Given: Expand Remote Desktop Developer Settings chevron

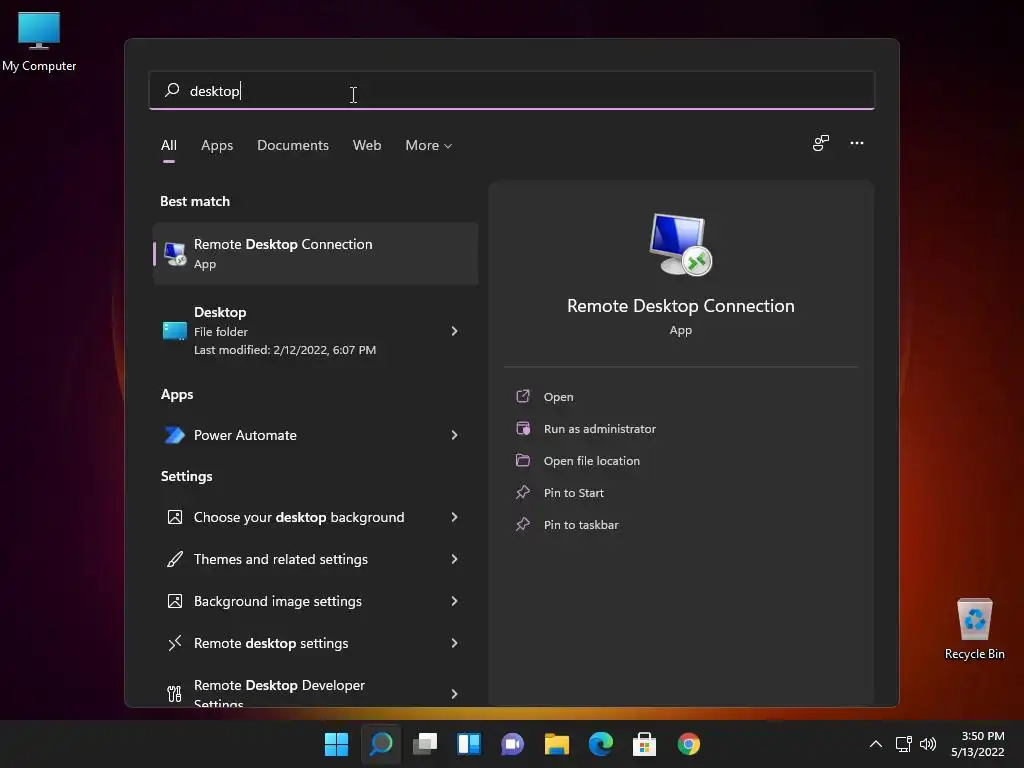Looking at the screenshot, I should point(455,694).
